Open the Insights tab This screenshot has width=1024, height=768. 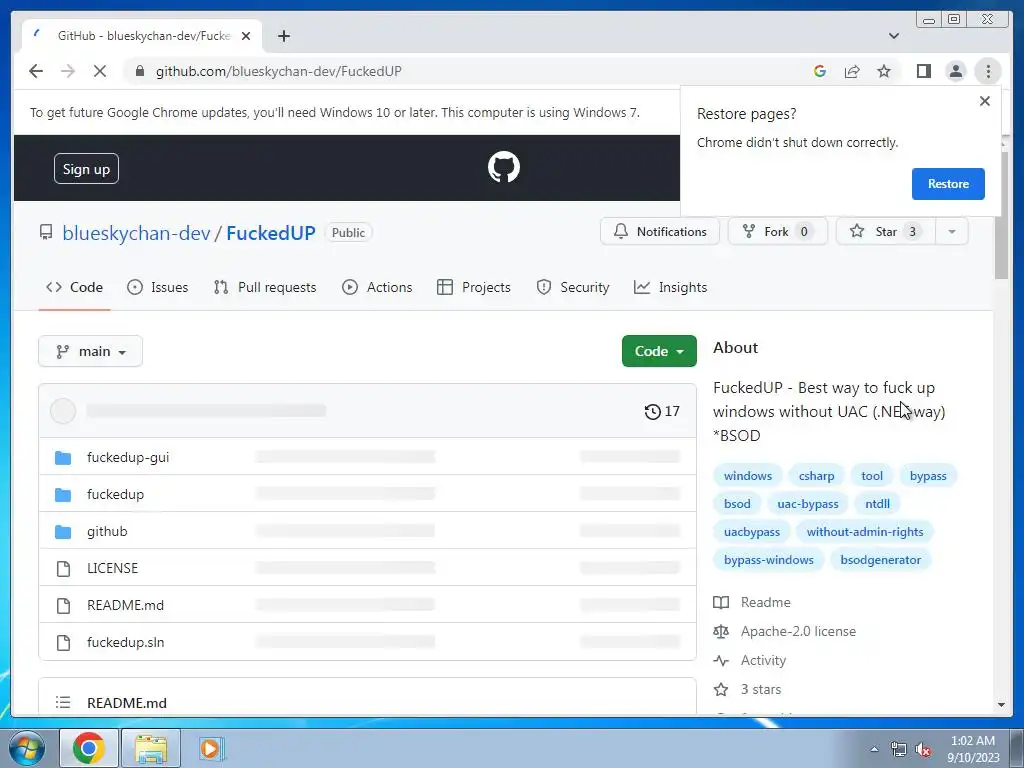point(671,287)
